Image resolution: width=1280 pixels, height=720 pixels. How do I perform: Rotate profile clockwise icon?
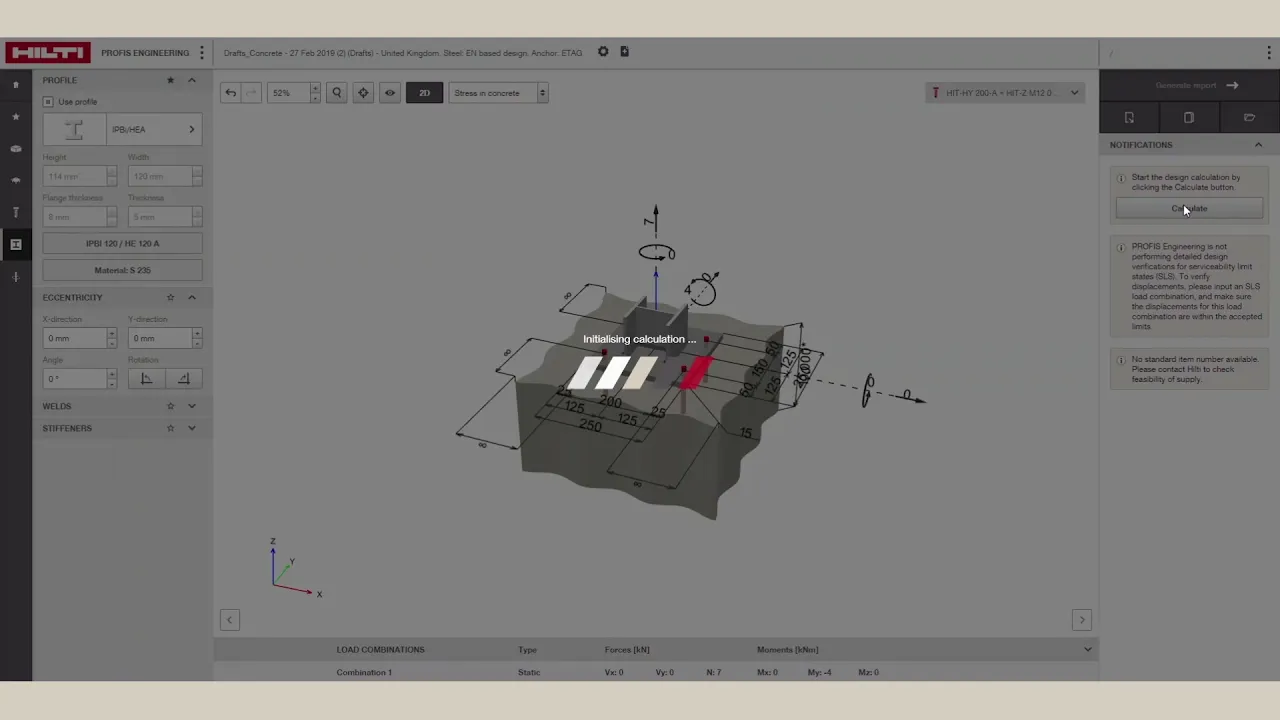(183, 379)
